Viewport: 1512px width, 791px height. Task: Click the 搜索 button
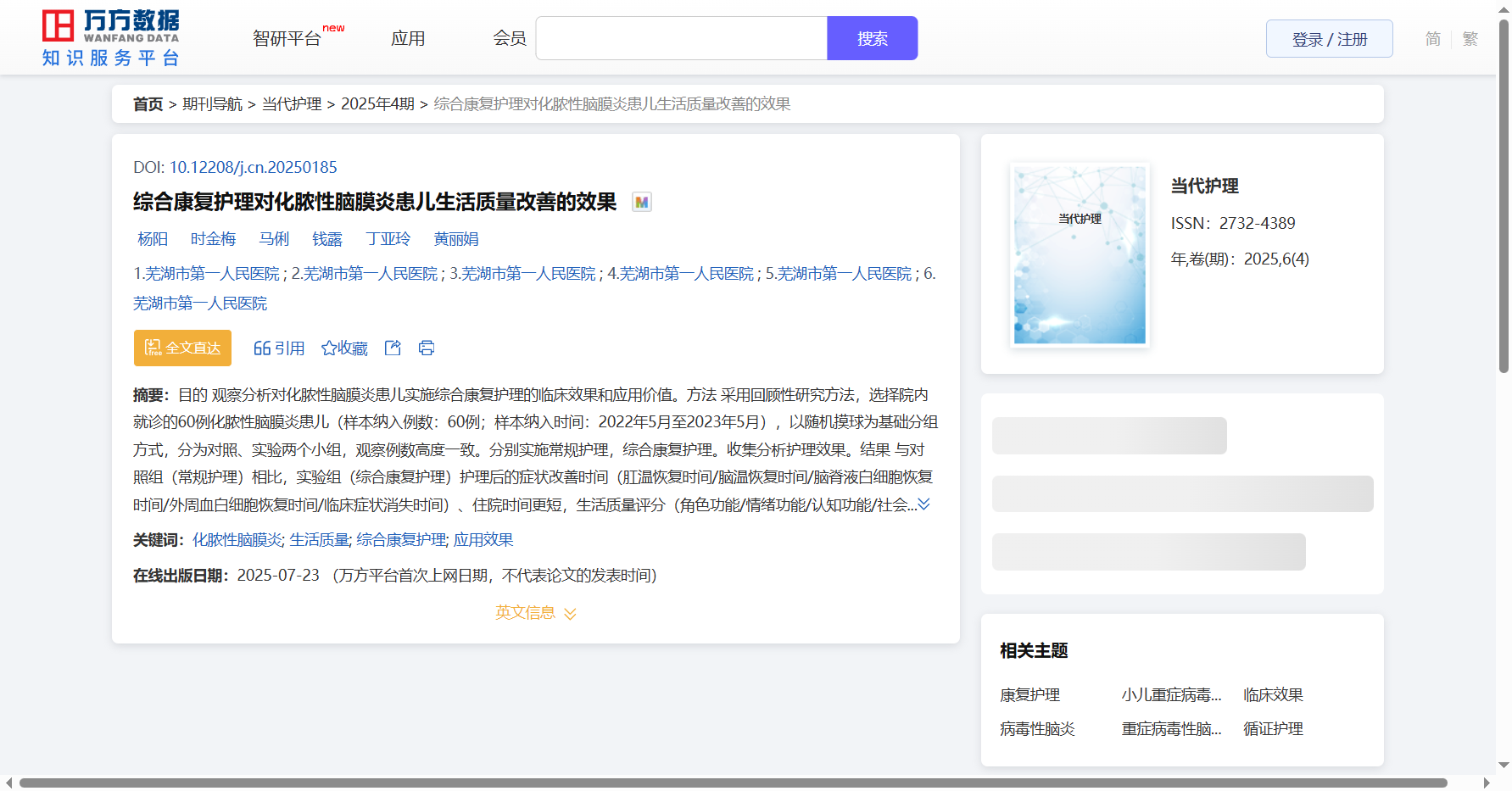coord(872,39)
